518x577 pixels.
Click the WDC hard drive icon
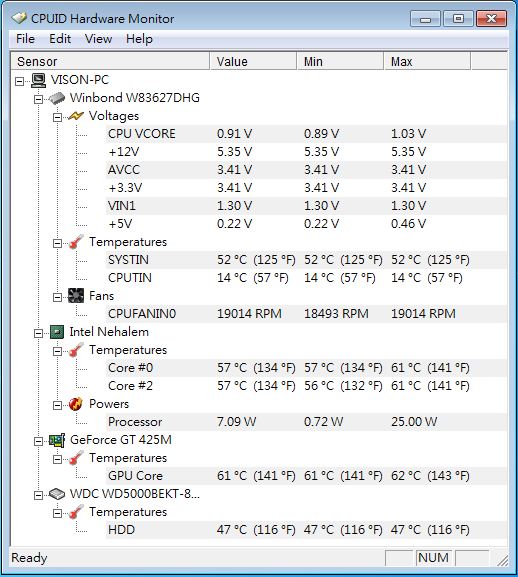coord(57,494)
